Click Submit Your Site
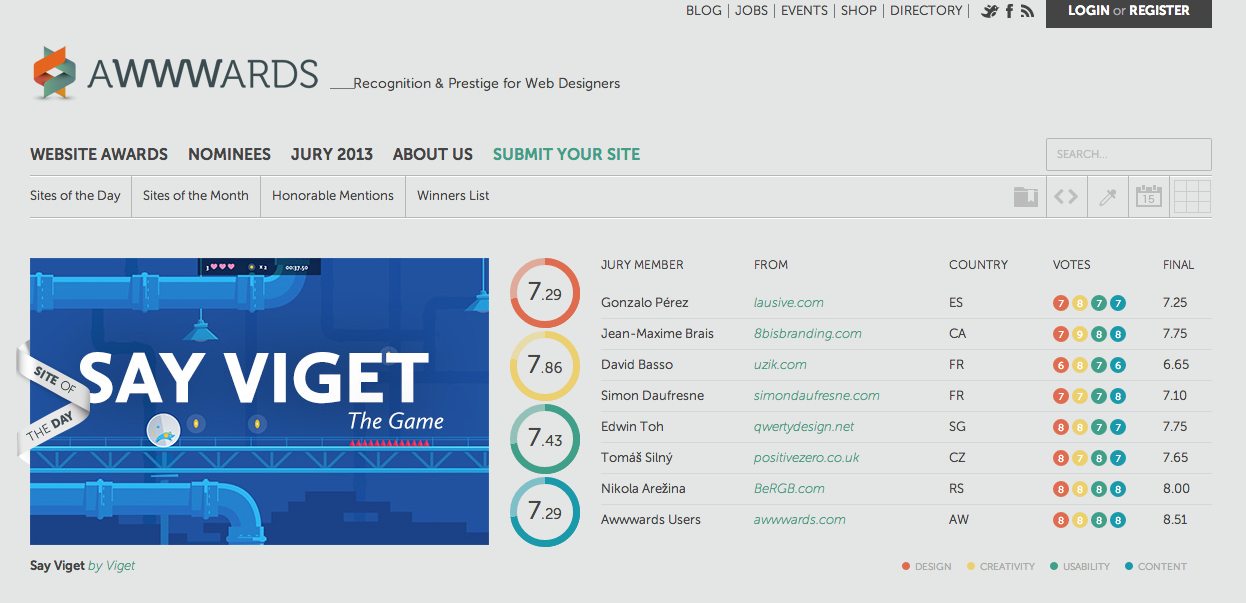This screenshot has height=603, width=1246. (x=566, y=154)
